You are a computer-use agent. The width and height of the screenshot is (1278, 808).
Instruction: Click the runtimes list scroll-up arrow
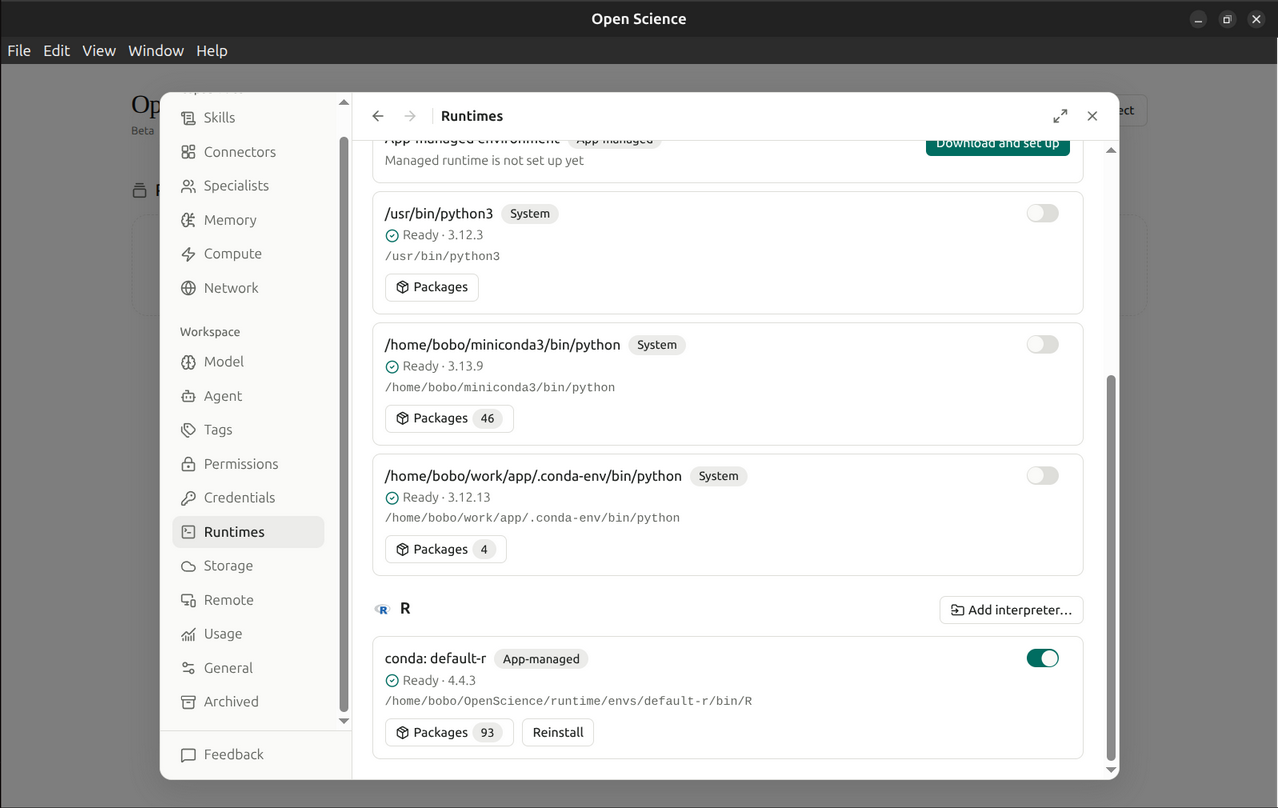pyautogui.click(x=1111, y=150)
